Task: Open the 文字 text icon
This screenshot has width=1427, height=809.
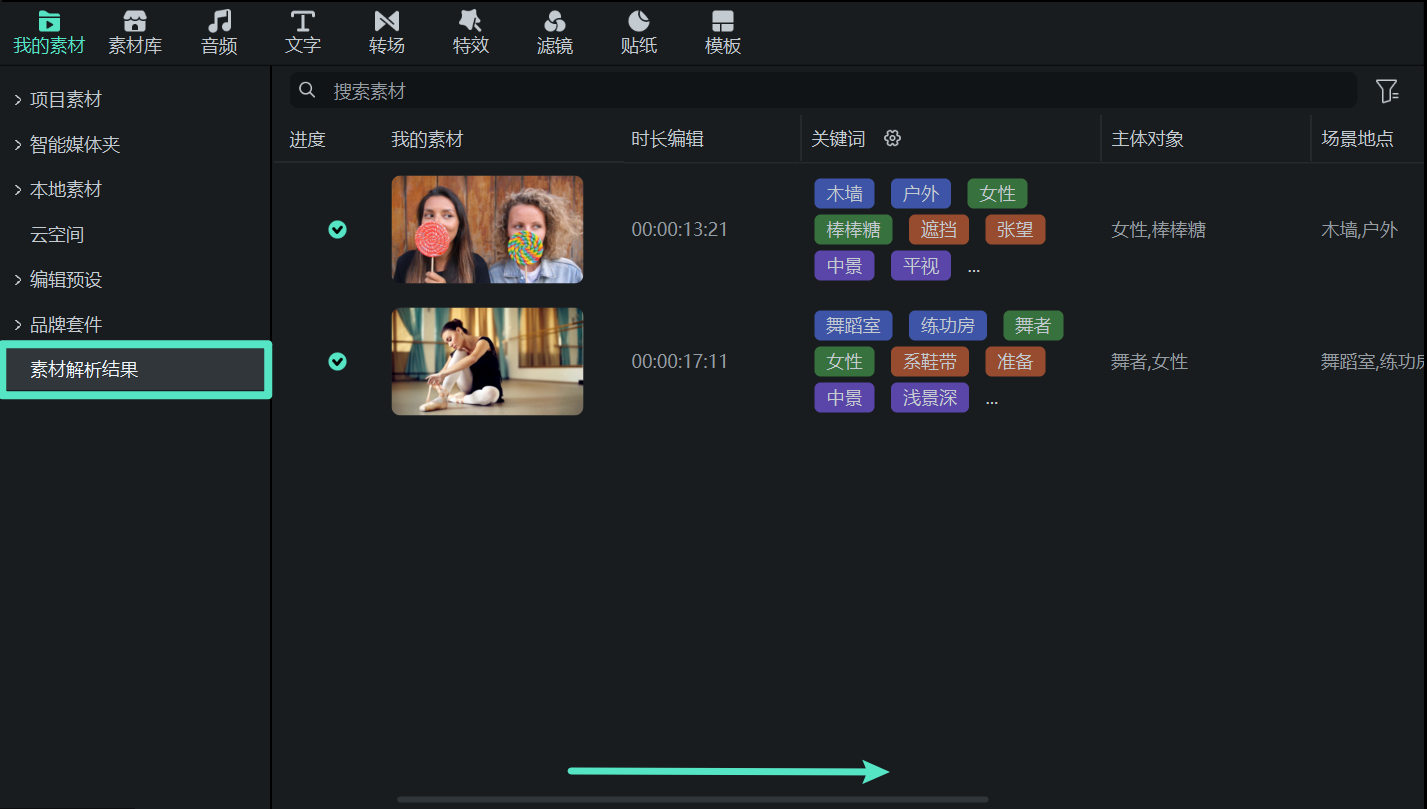Action: click(303, 21)
